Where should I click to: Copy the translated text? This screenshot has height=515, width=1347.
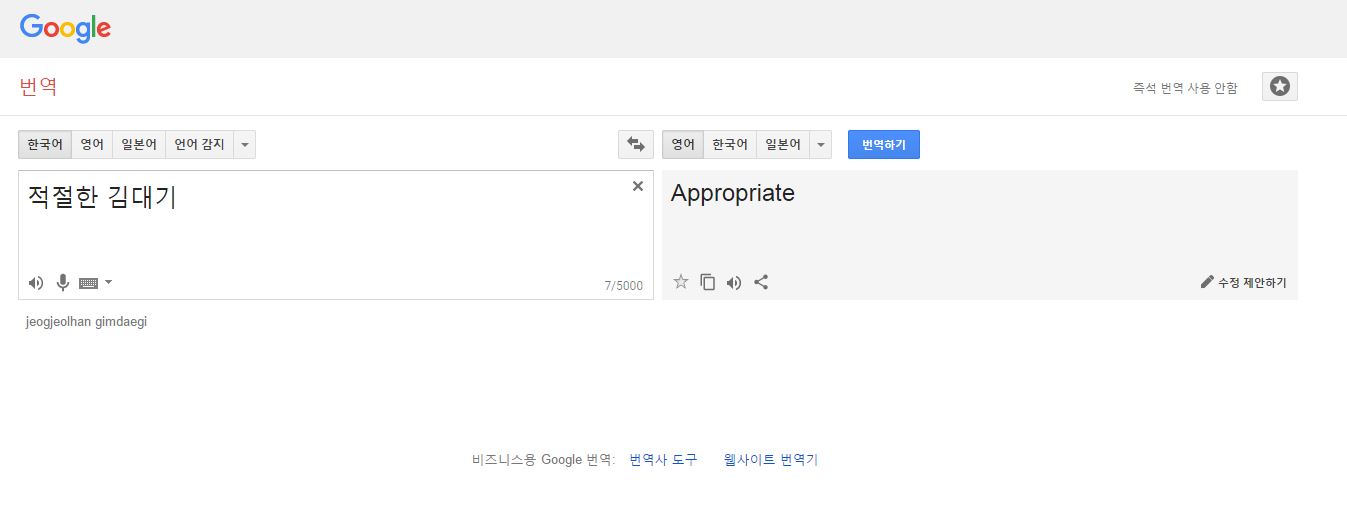708,282
